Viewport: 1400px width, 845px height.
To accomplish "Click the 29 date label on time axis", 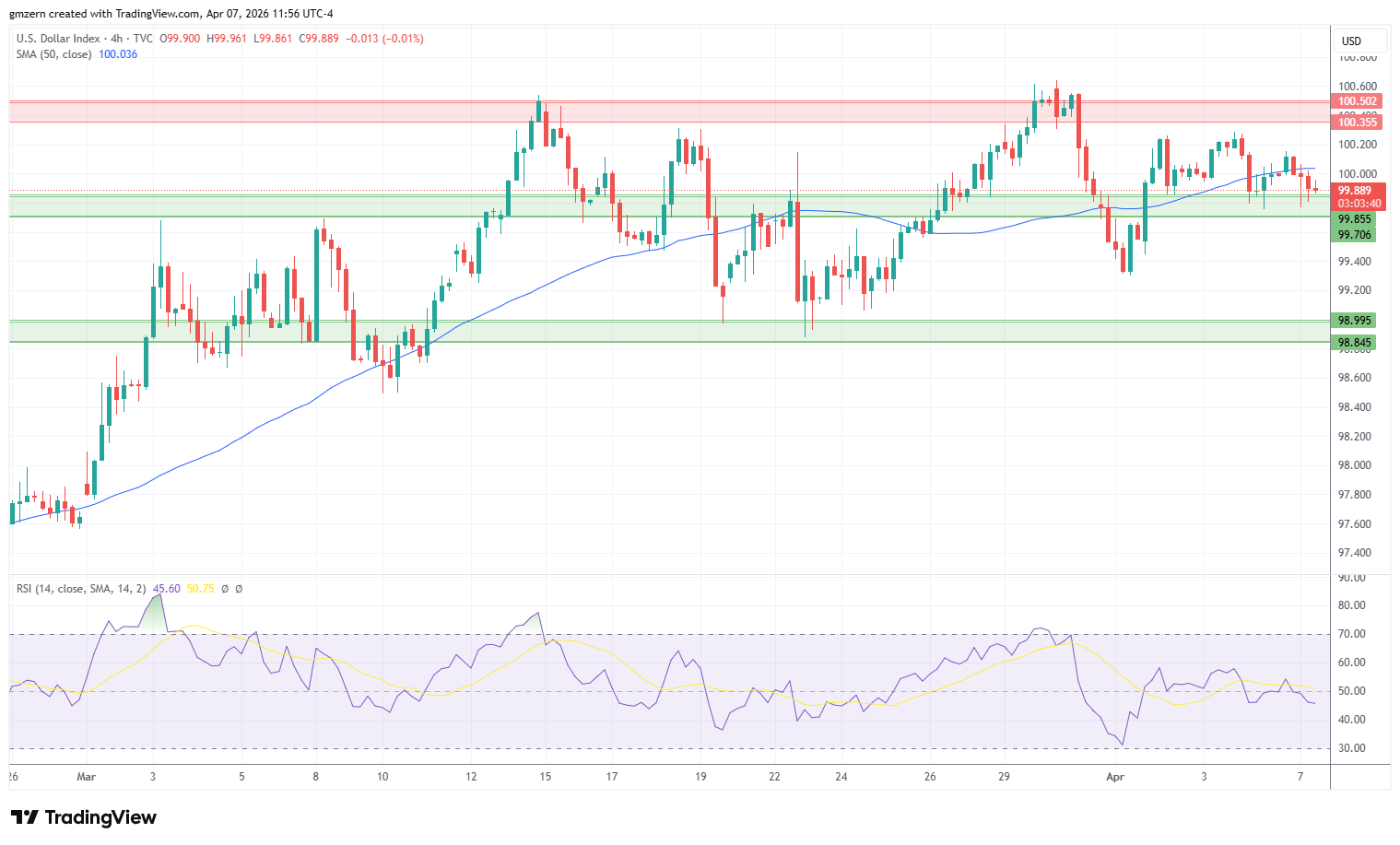I will click(x=1005, y=777).
